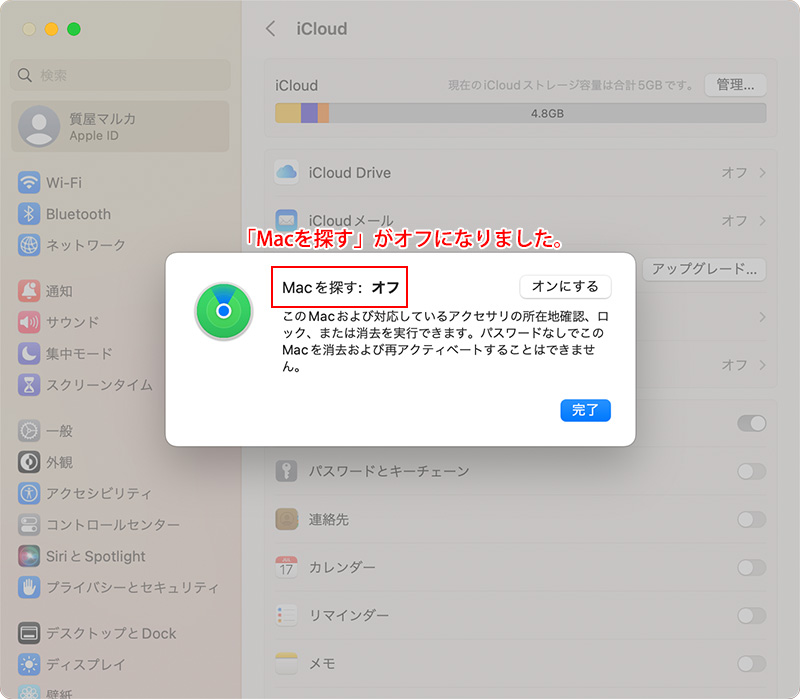The height and width of the screenshot is (699, 800).
Task: Expand iCloudメール row chevron
Action: tap(763, 220)
